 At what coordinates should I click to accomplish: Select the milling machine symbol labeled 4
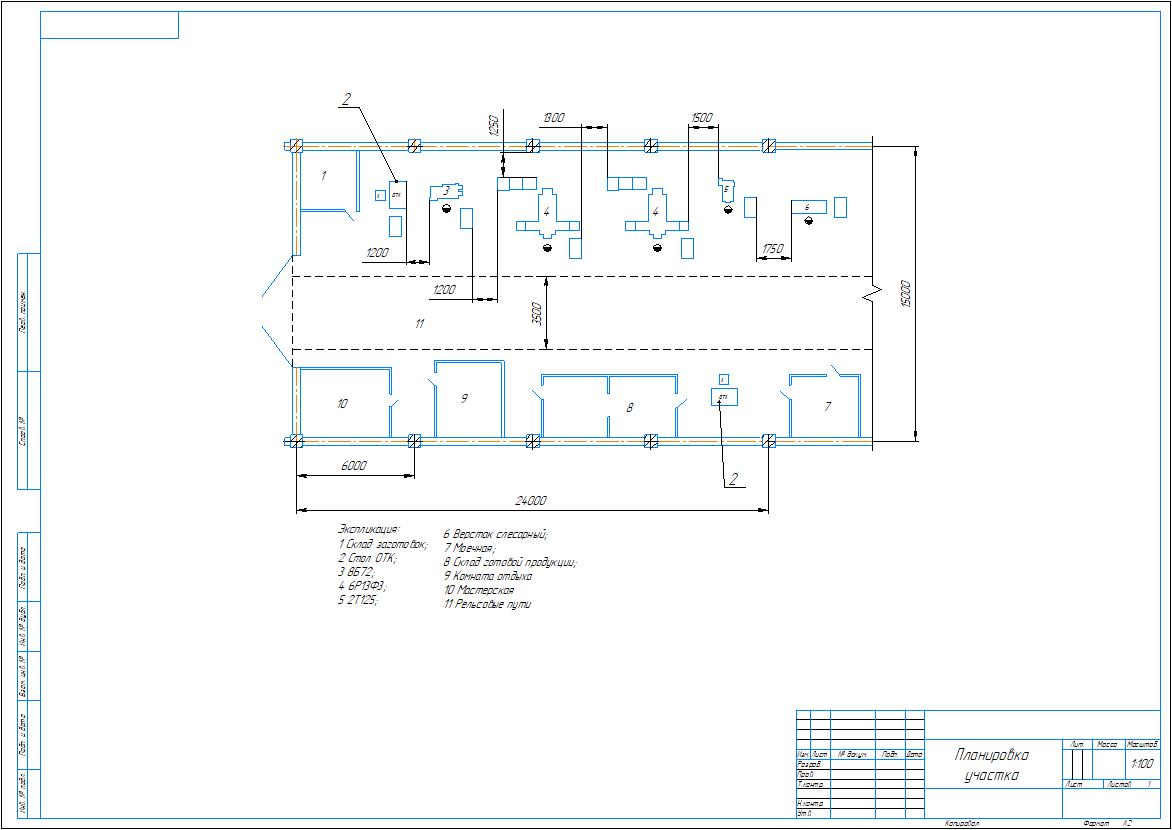click(x=547, y=211)
